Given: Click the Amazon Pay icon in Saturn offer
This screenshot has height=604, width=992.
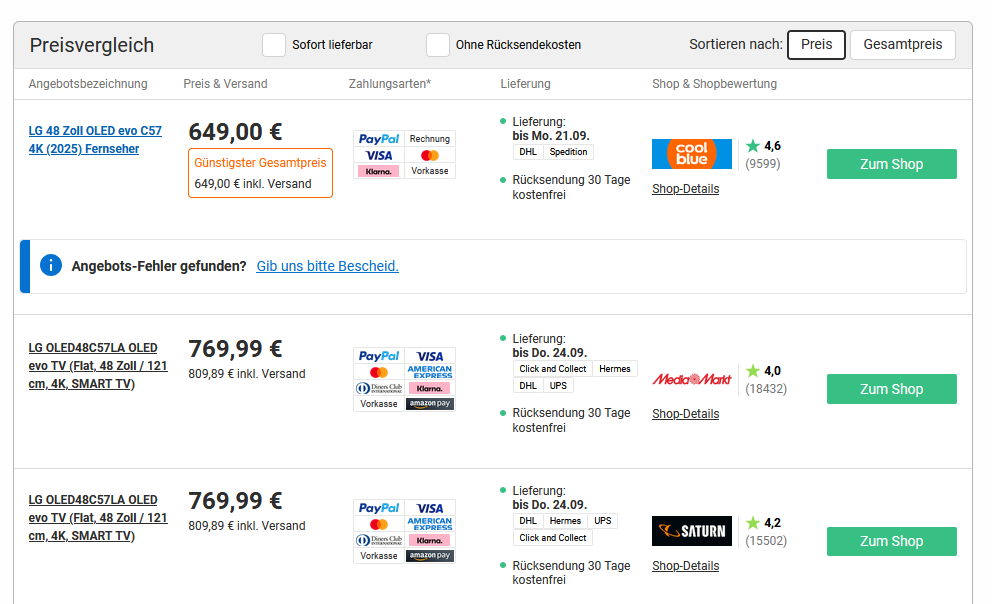Looking at the screenshot, I should 430,555.
